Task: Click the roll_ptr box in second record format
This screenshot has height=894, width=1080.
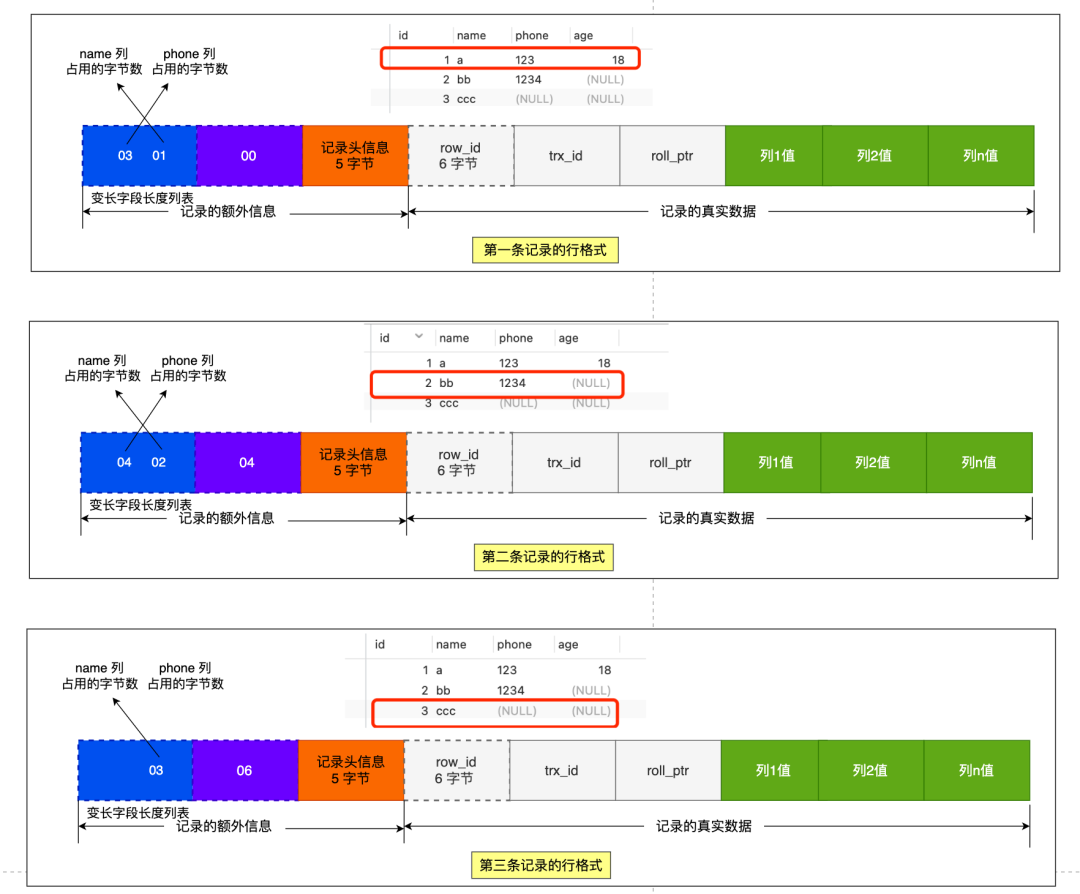Action: (671, 462)
